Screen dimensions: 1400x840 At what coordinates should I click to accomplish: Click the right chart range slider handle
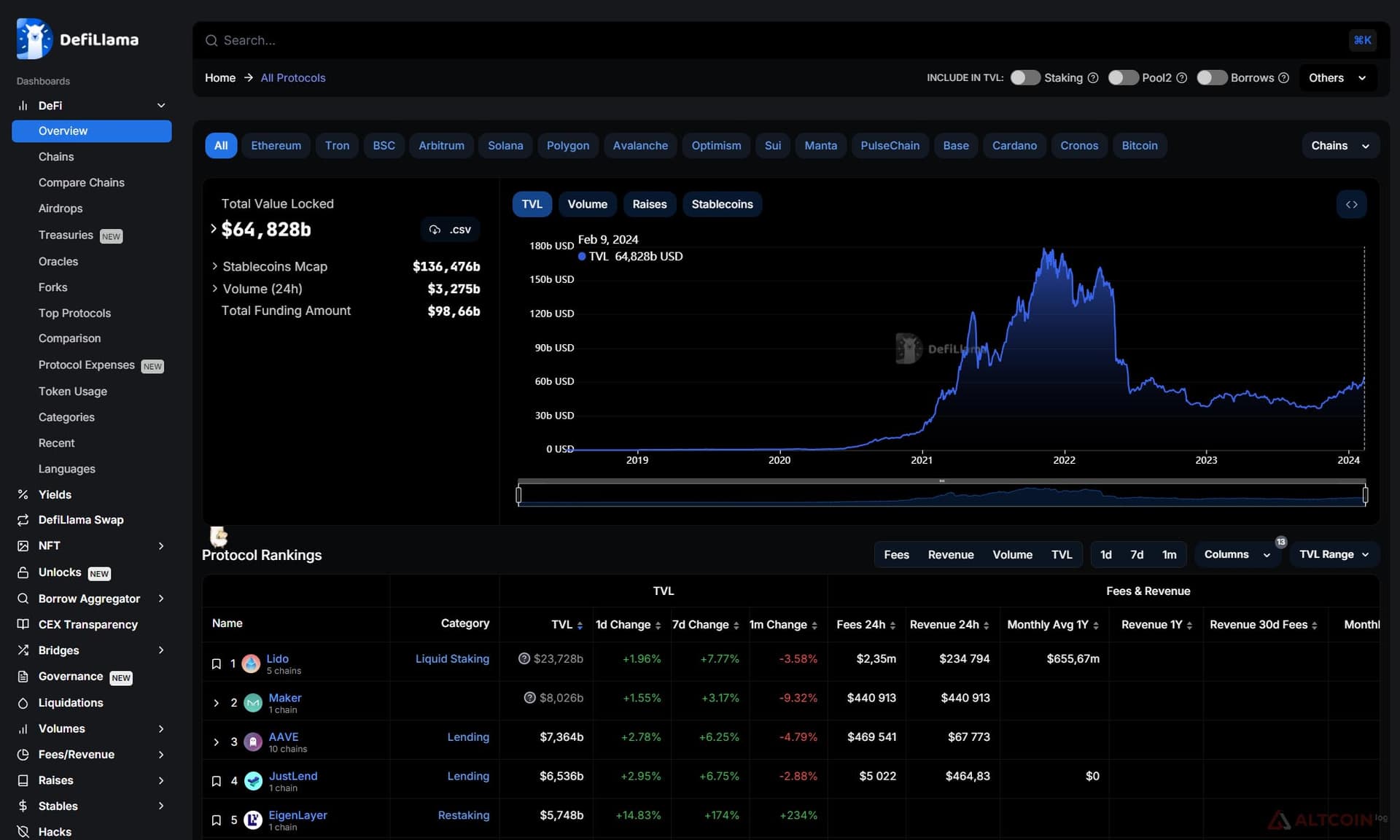click(x=1365, y=496)
